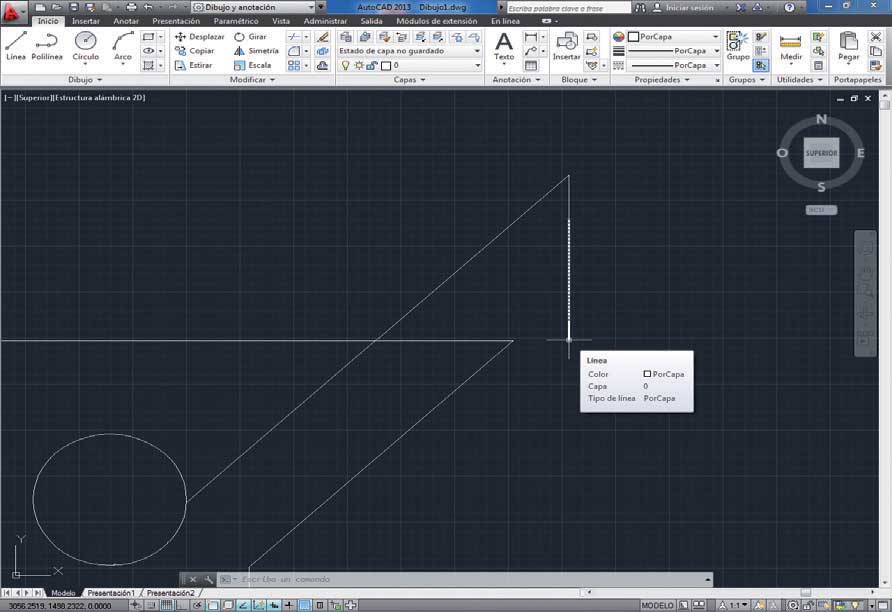
Task: Open the Estado de capa no guardado dropdown
Action: [408, 51]
